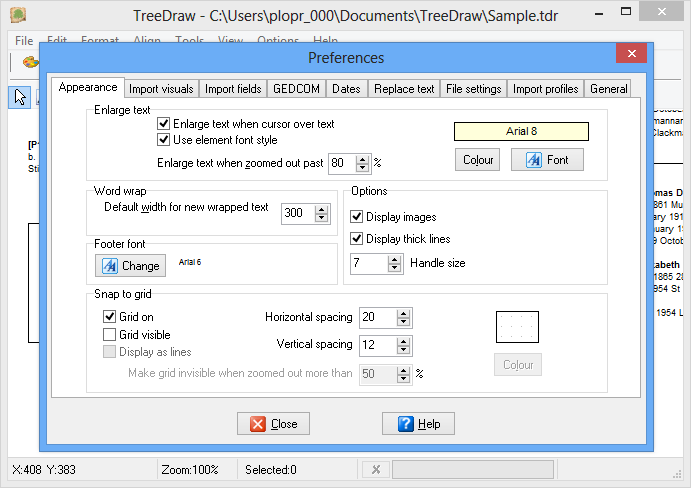Click the zoomed out past 80 field

pyautogui.click(x=342, y=163)
